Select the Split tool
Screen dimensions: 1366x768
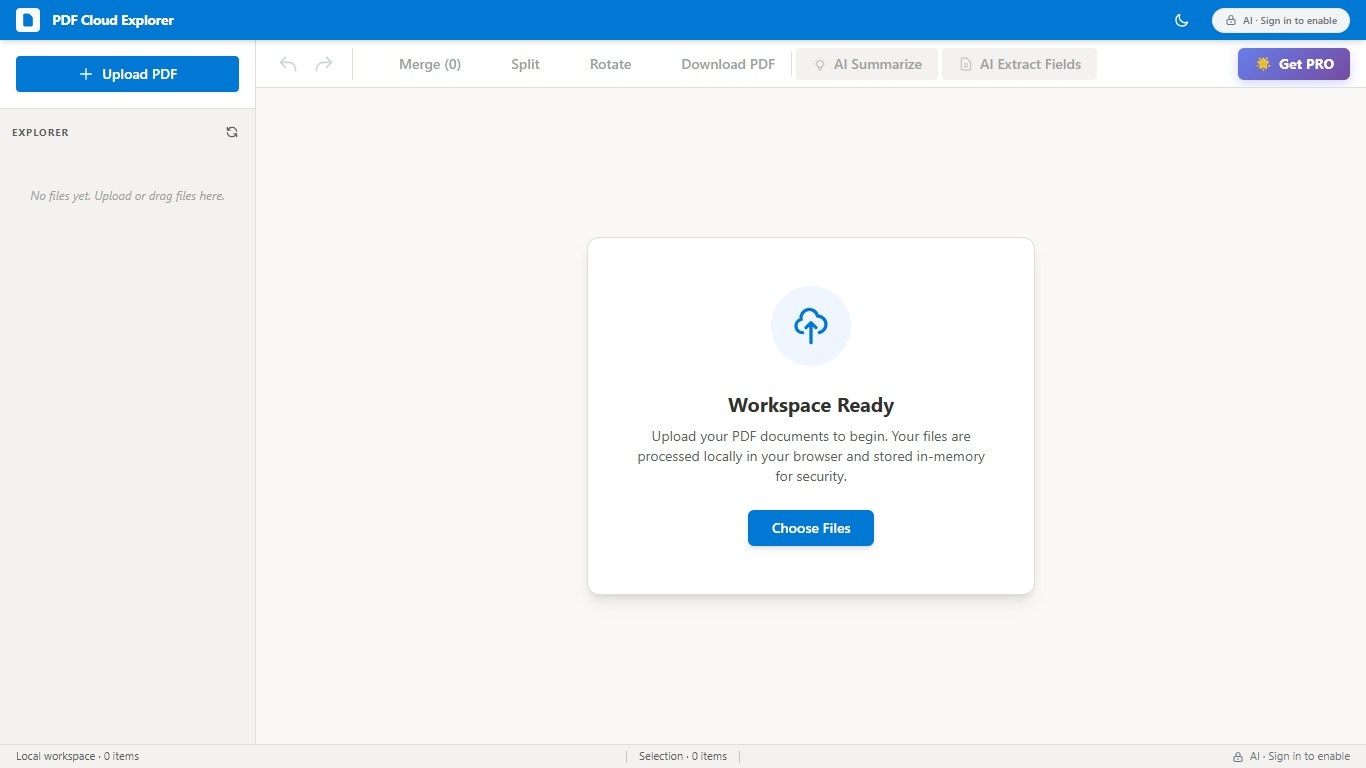pos(524,63)
